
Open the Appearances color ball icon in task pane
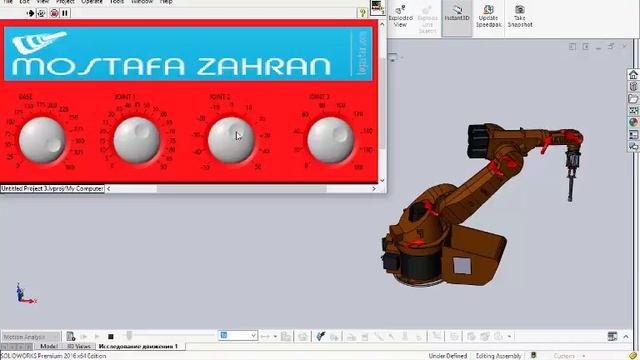633,122
